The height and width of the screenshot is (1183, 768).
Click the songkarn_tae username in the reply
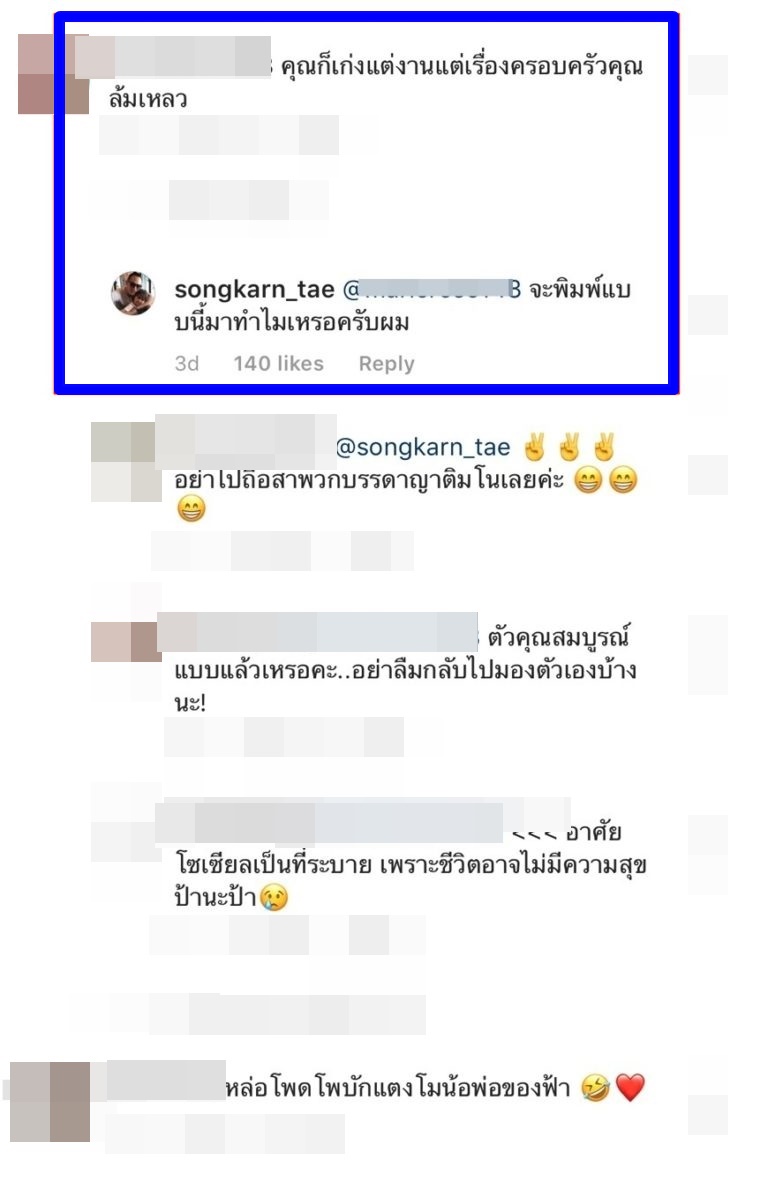pyautogui.click(x=254, y=289)
